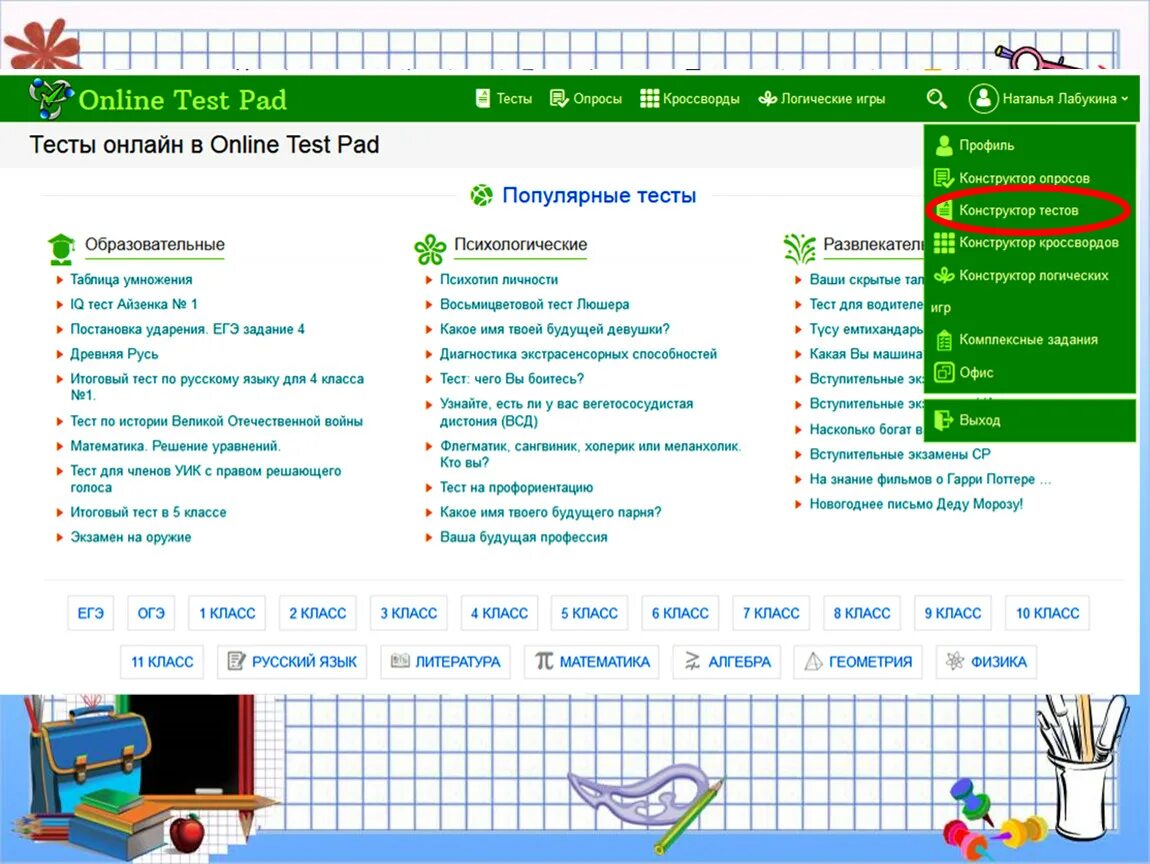Select the 6 КЛАСС button
The width and height of the screenshot is (1150, 864).
pos(681,613)
